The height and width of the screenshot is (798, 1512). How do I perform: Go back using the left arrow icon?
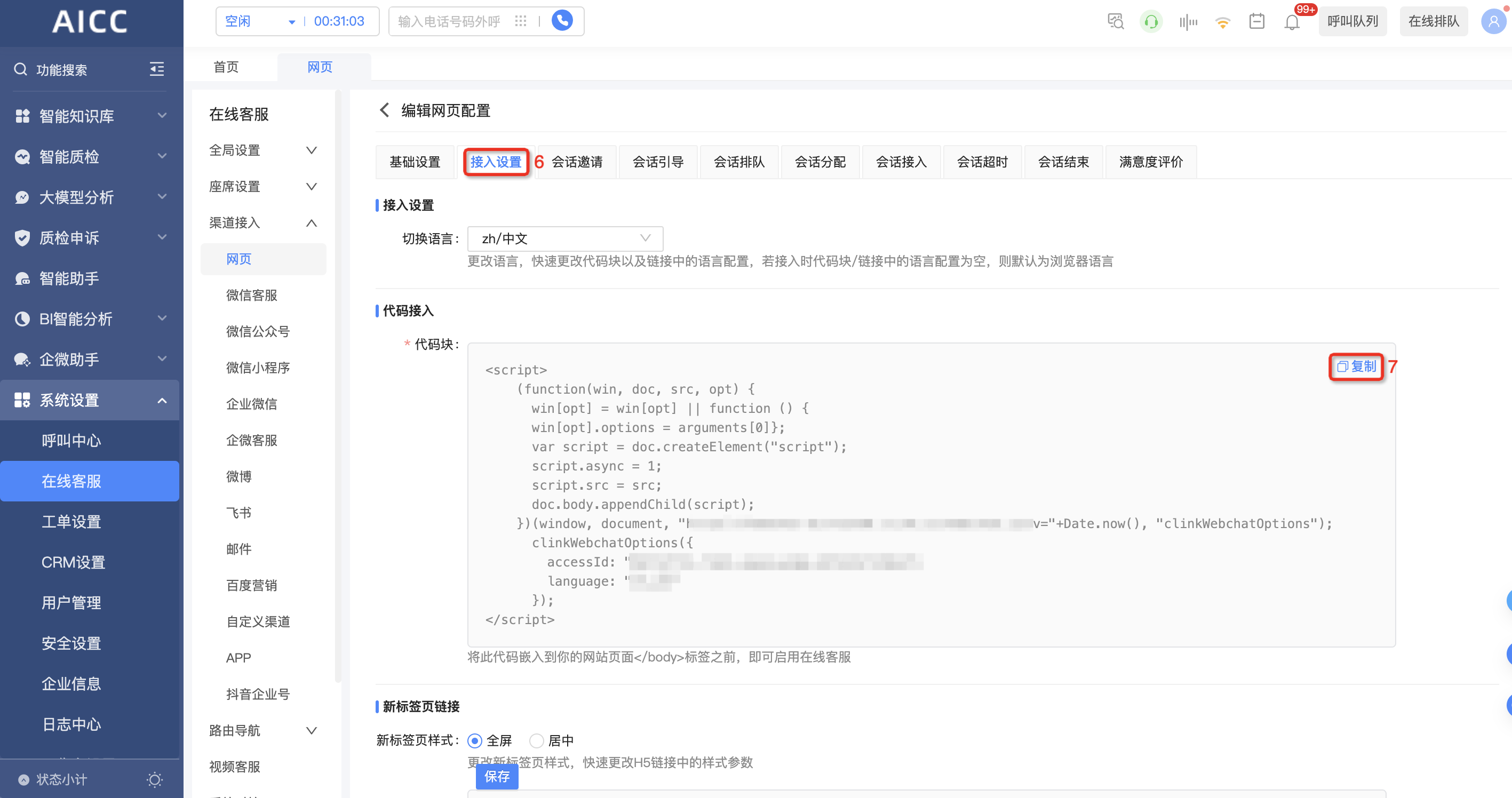pyautogui.click(x=385, y=110)
